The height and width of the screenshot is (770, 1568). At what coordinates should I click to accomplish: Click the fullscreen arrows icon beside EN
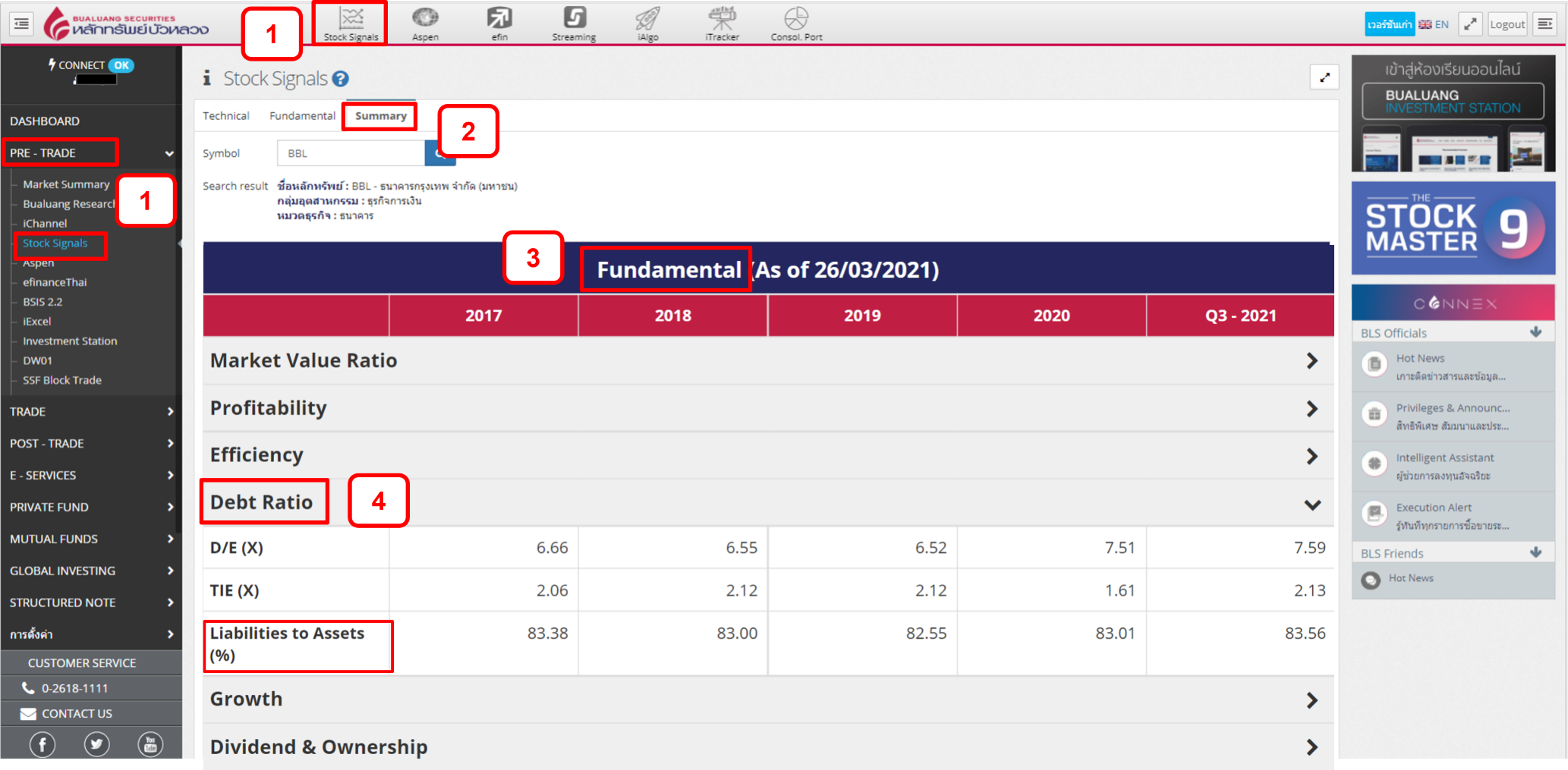click(x=1470, y=24)
